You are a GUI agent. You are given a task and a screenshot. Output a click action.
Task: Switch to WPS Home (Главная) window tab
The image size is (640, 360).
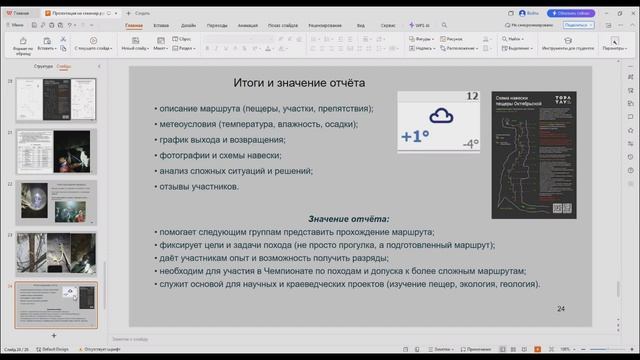click(18, 13)
